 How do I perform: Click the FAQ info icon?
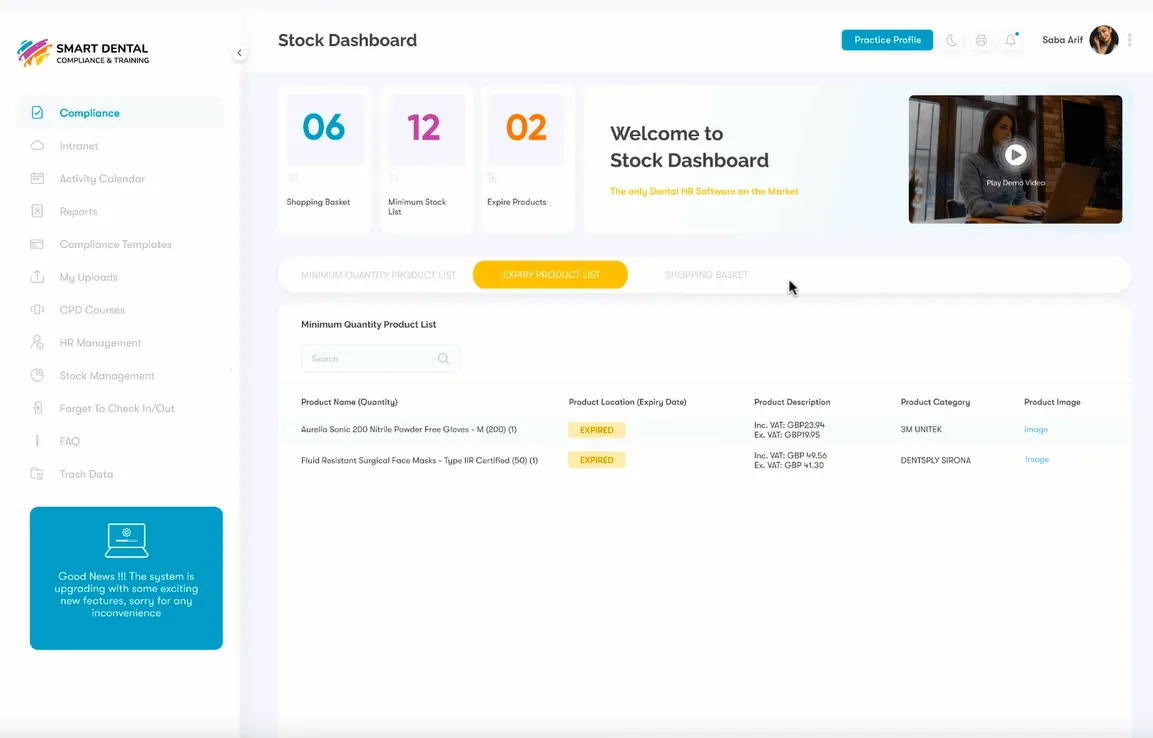[38, 441]
